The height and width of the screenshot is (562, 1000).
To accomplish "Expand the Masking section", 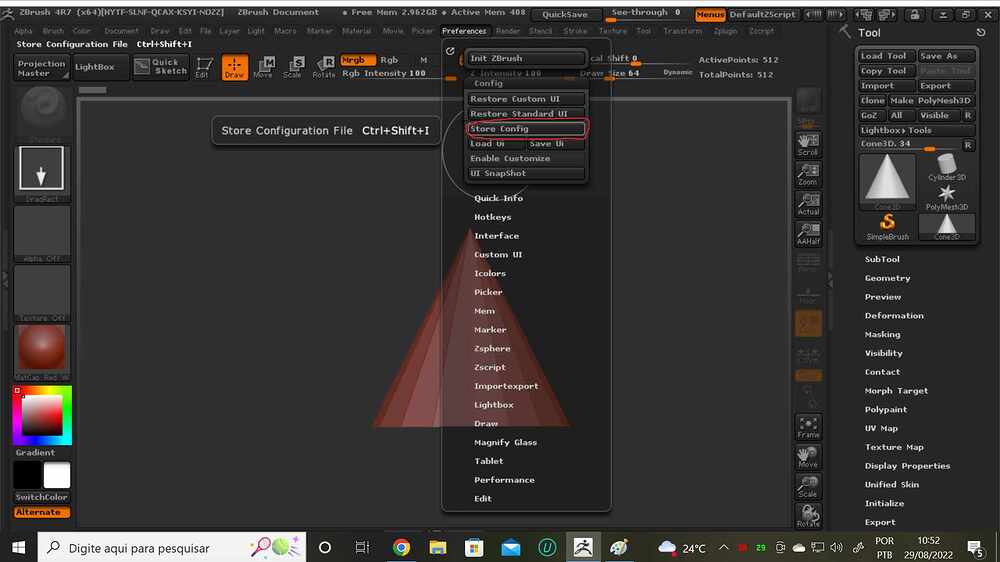I will tap(883, 334).
